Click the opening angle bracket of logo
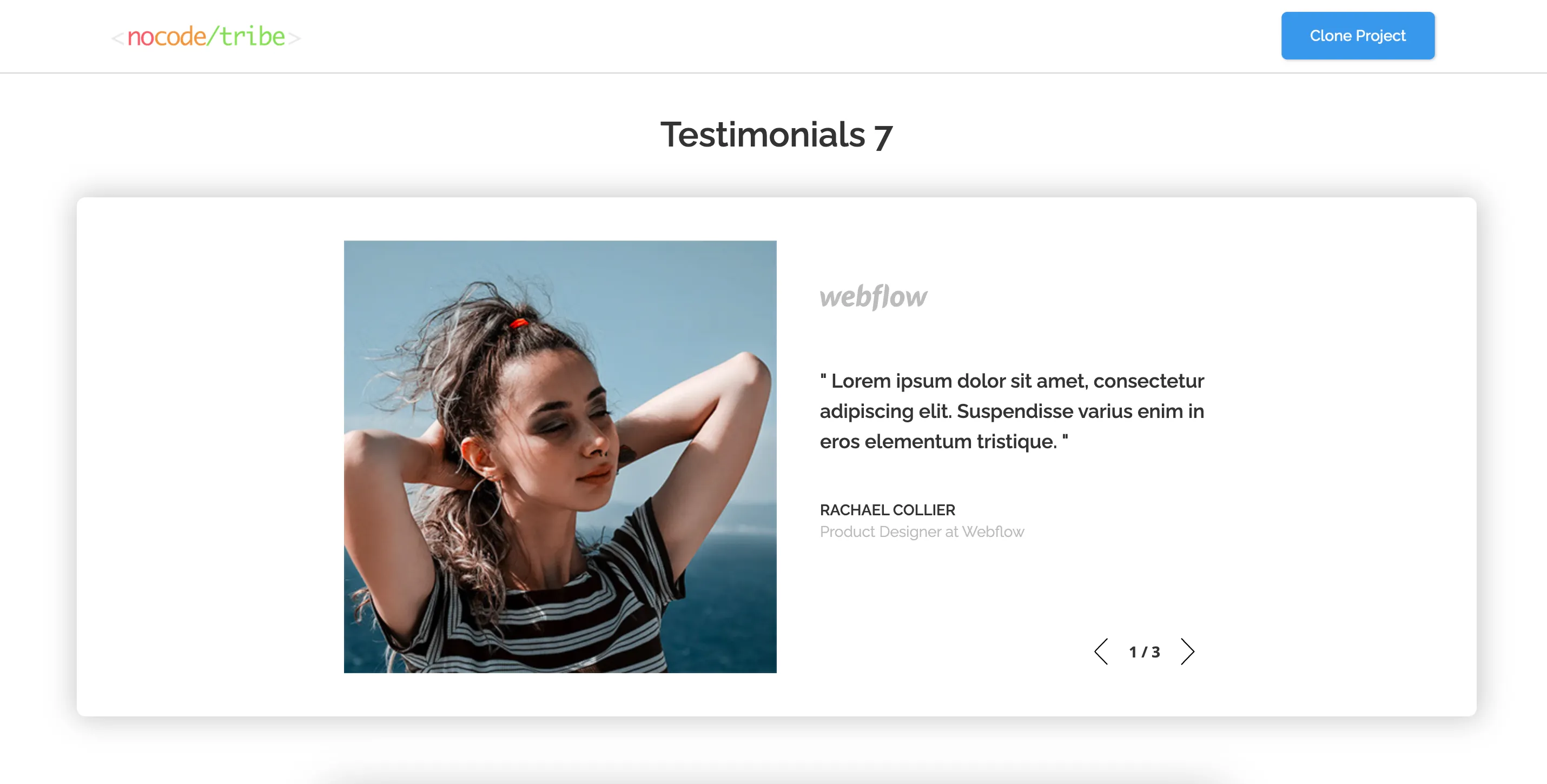1547x784 pixels. click(x=118, y=38)
